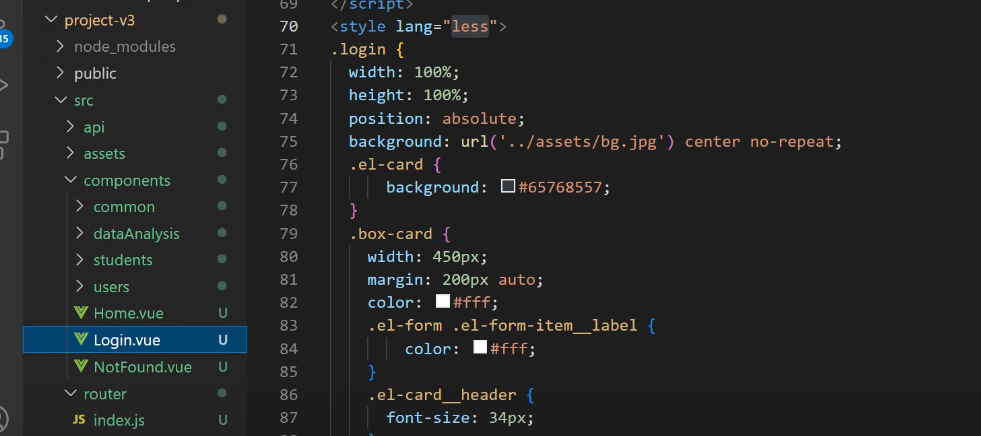Expand the api folder chevron

70,127
